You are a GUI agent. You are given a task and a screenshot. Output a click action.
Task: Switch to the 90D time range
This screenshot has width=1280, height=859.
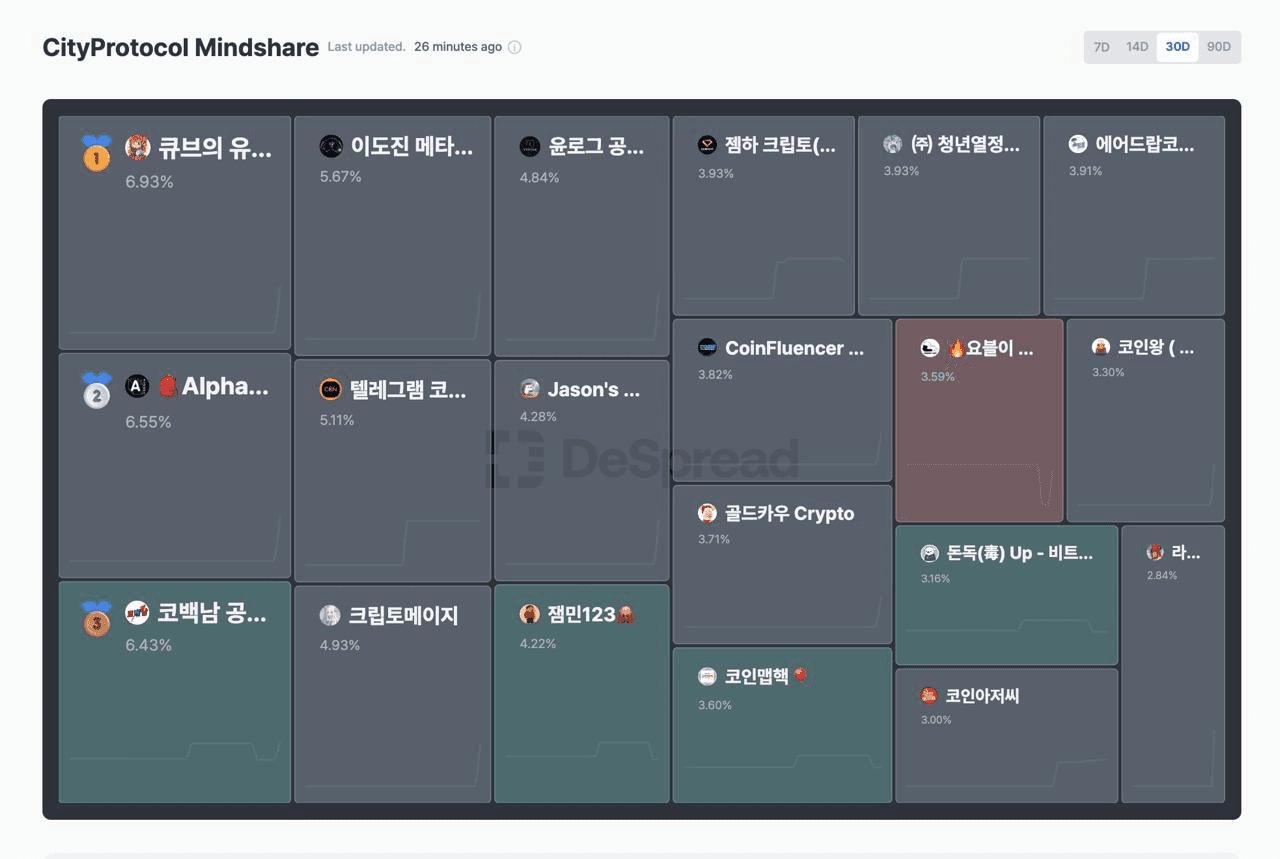1218,47
